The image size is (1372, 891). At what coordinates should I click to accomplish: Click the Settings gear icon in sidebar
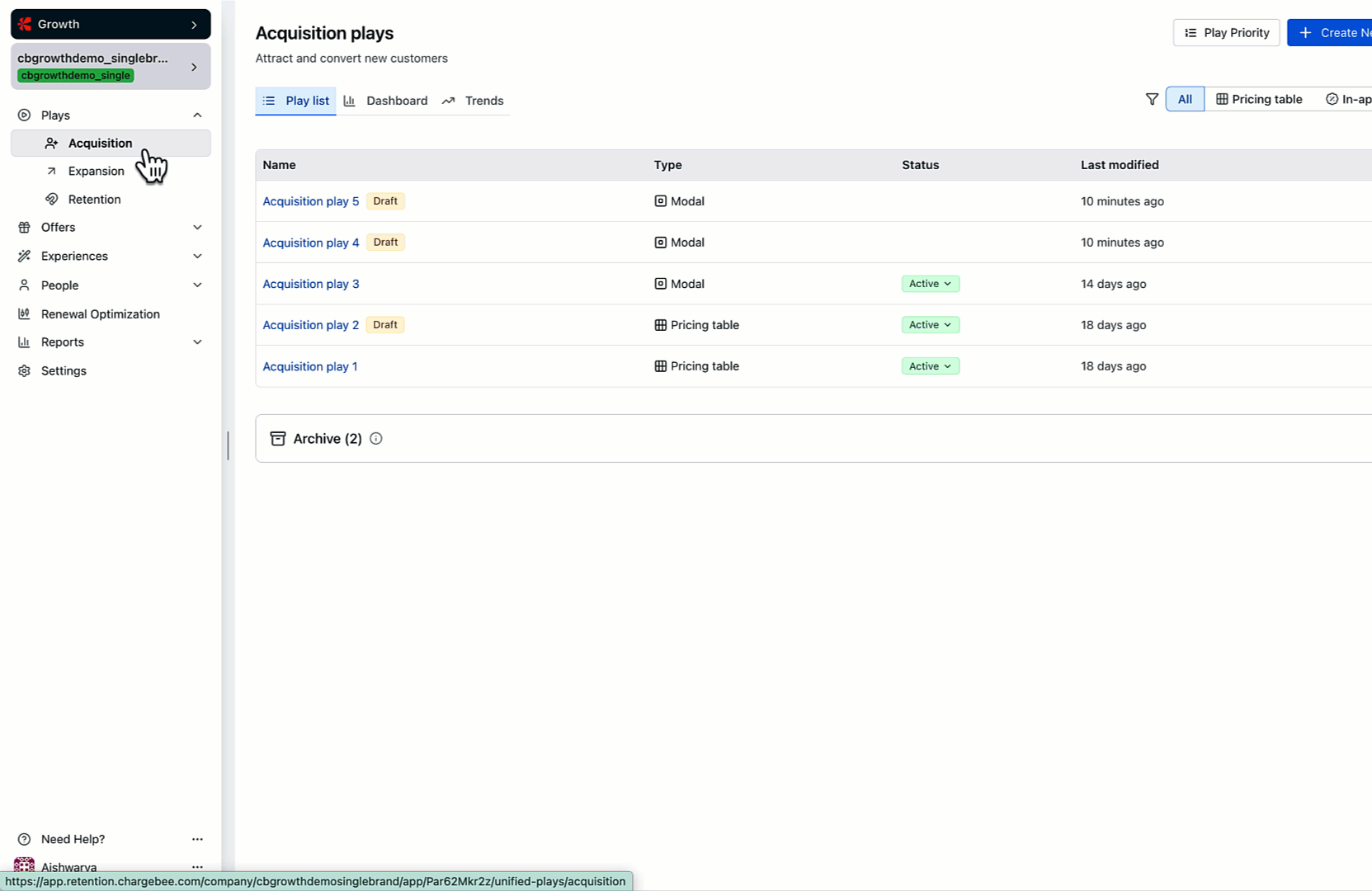(x=24, y=371)
